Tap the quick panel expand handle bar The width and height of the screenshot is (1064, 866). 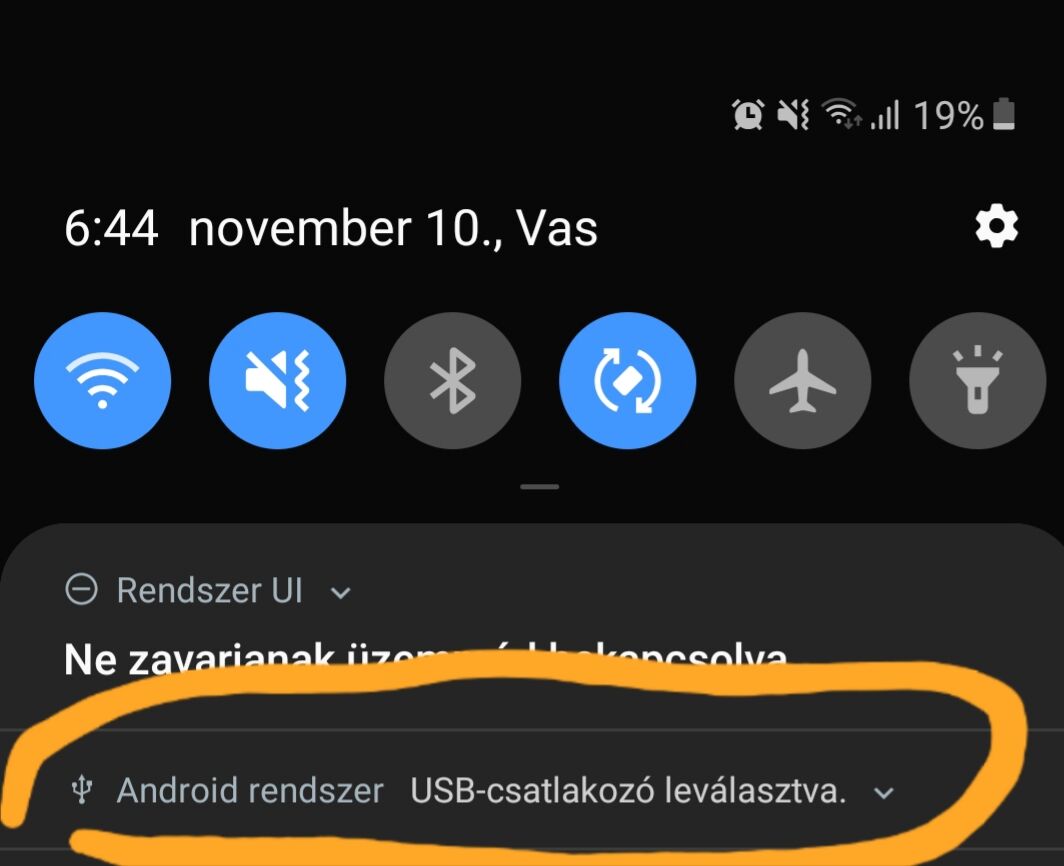click(540, 487)
